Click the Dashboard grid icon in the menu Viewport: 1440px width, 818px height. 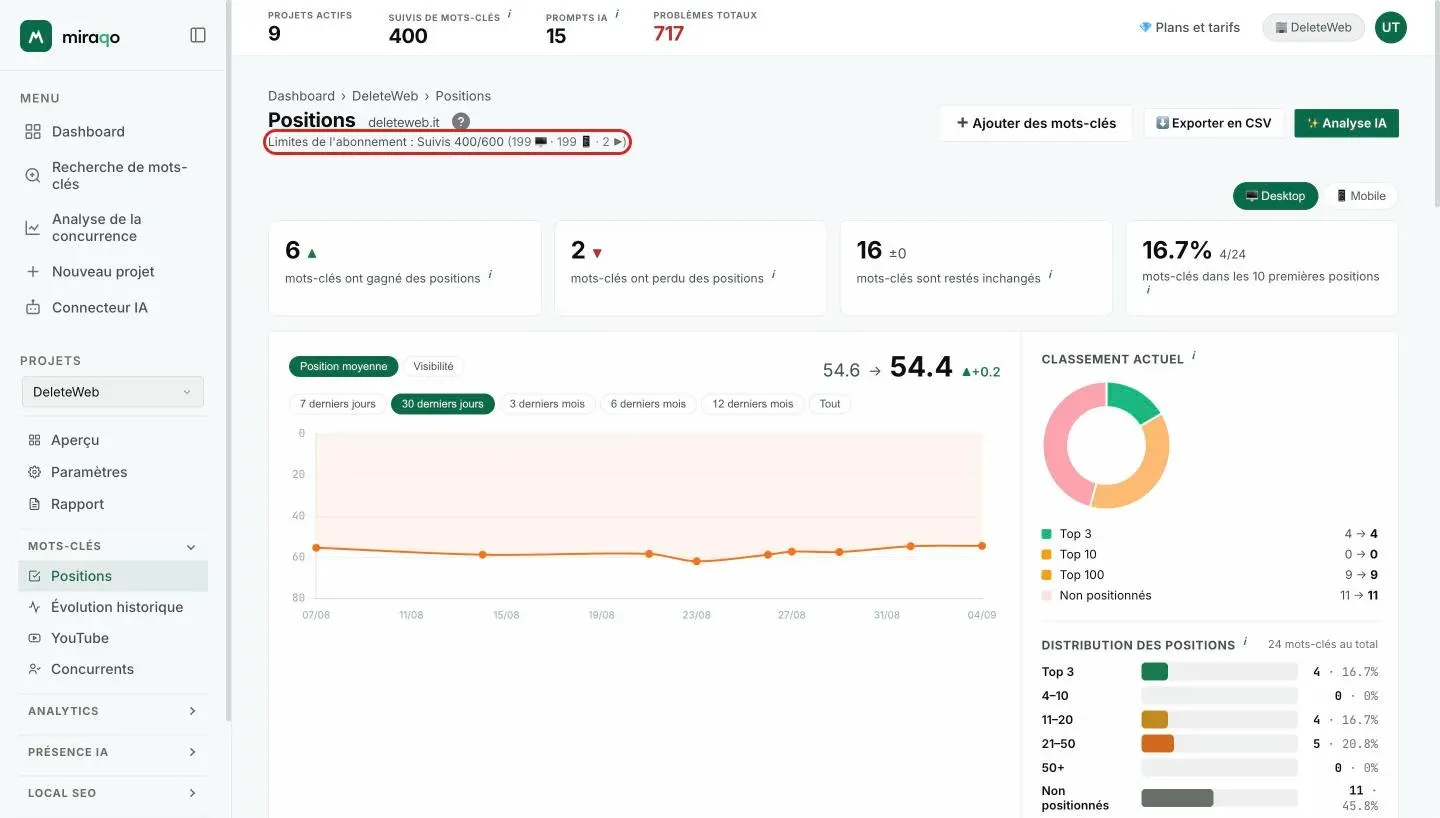coord(33,132)
